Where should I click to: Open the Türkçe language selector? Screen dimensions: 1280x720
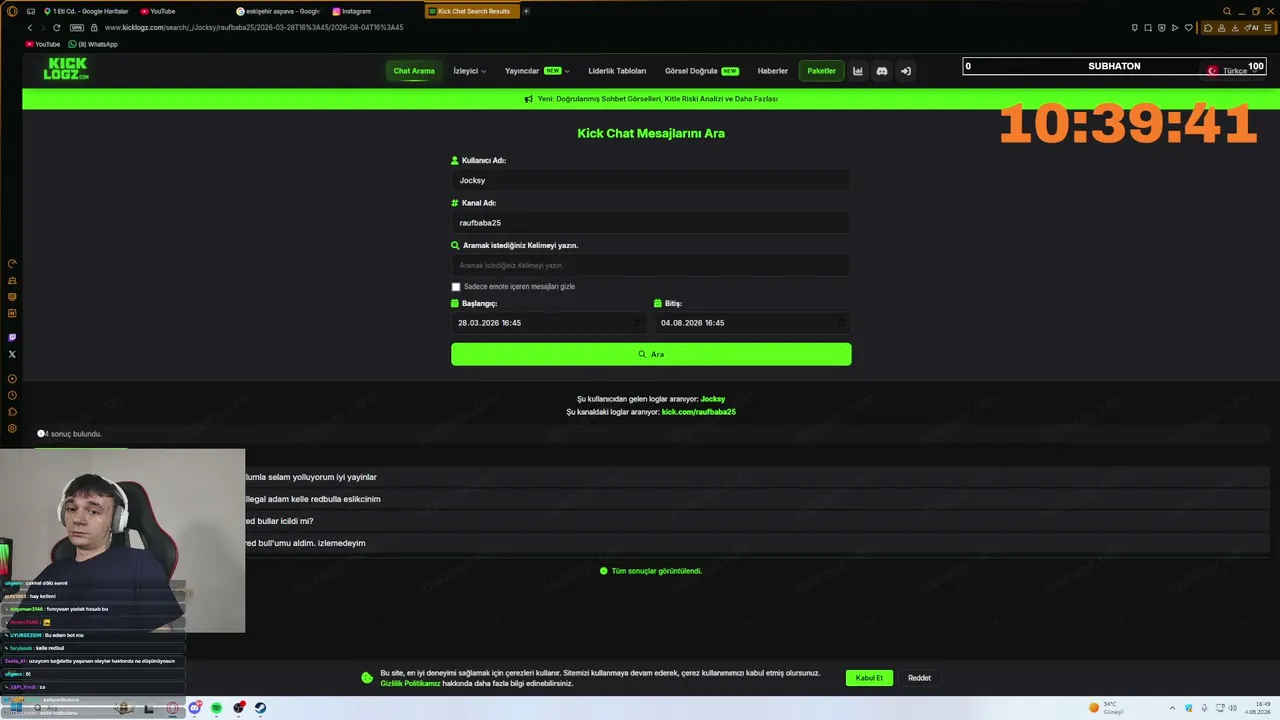[1234, 71]
